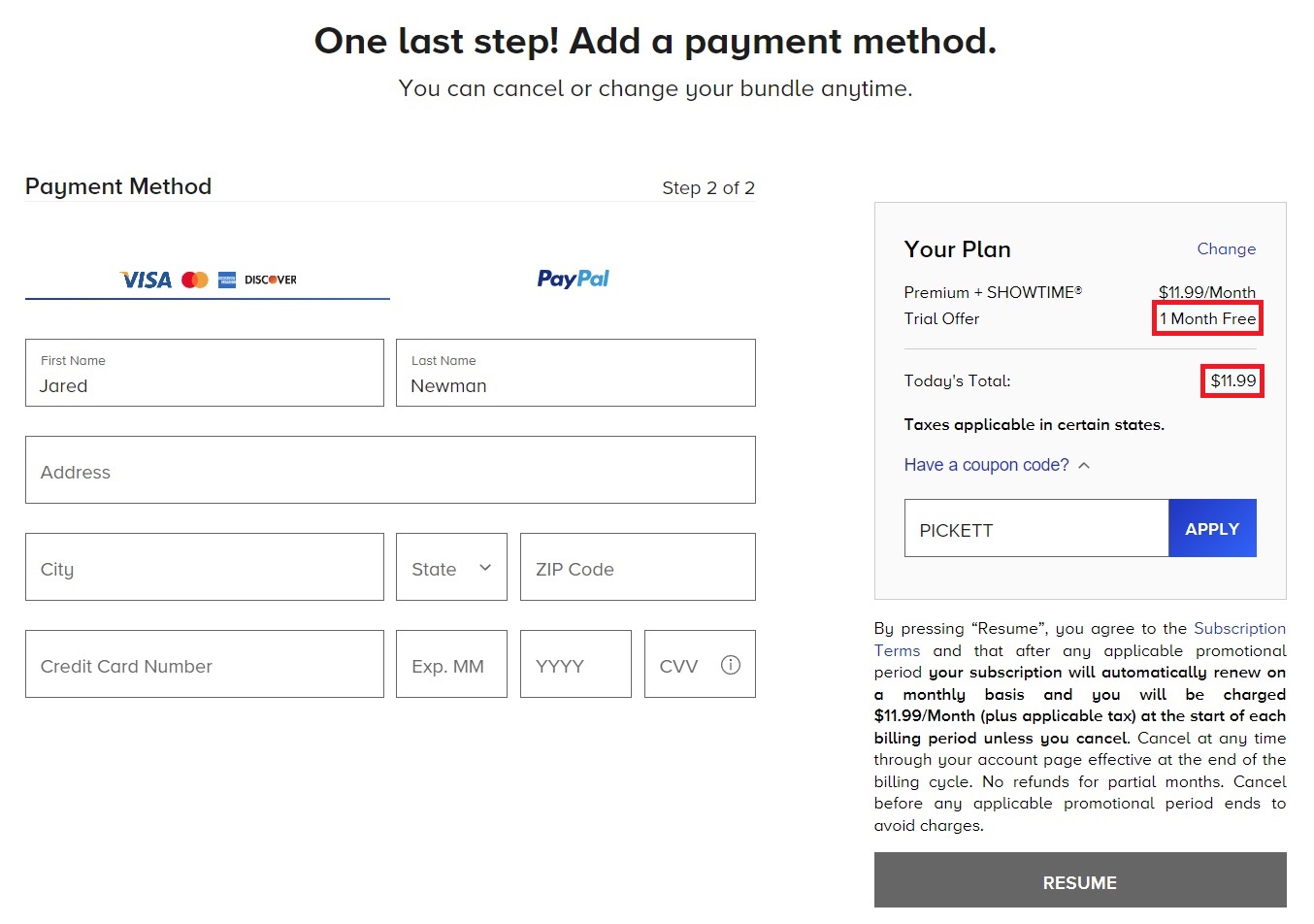Click the City input field
This screenshot has width=1314, height=924.
pyautogui.click(x=204, y=568)
